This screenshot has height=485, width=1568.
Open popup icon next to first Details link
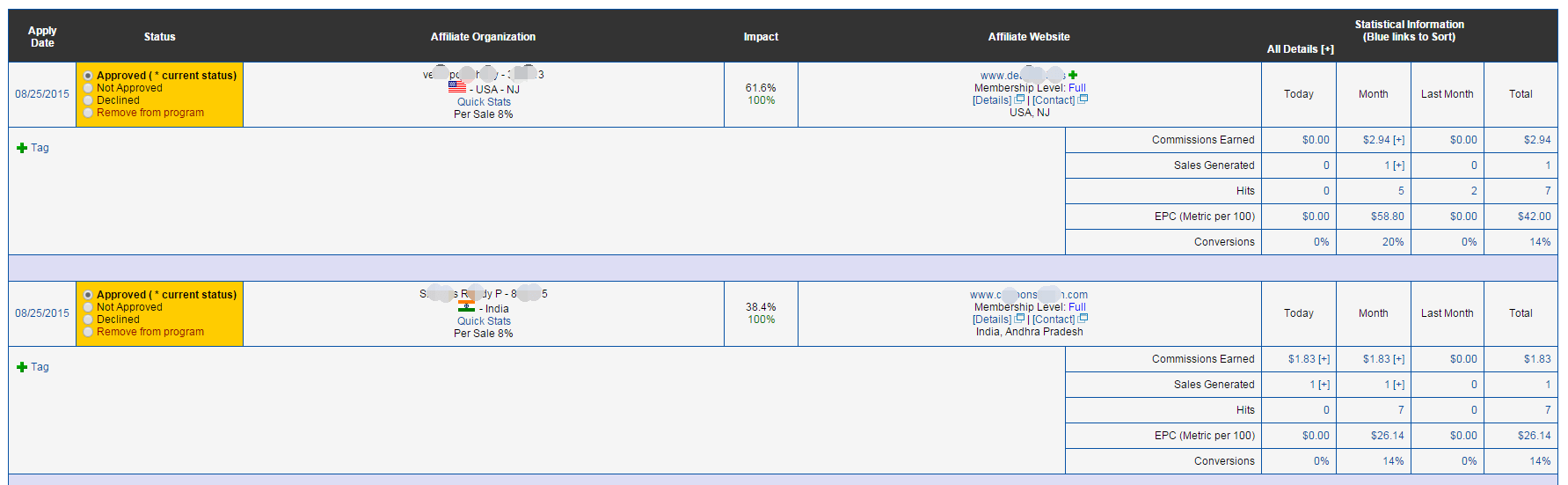point(1020,99)
